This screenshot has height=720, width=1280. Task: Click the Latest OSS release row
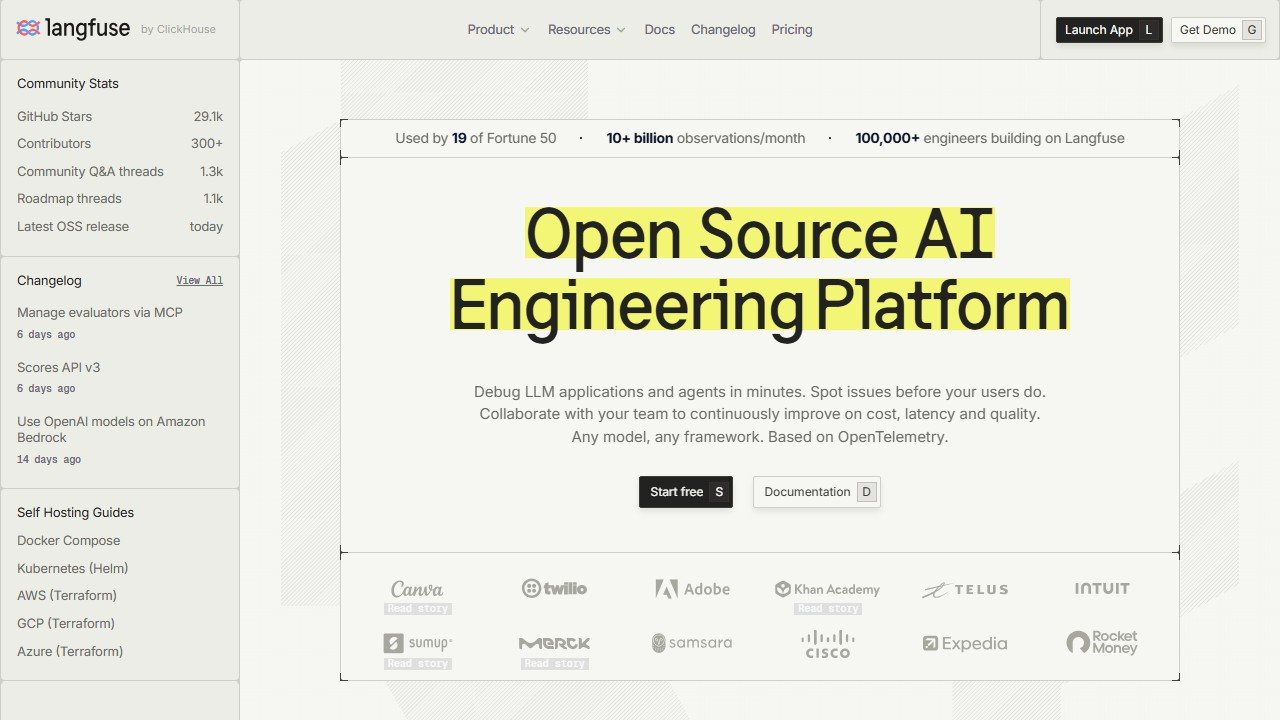120,227
